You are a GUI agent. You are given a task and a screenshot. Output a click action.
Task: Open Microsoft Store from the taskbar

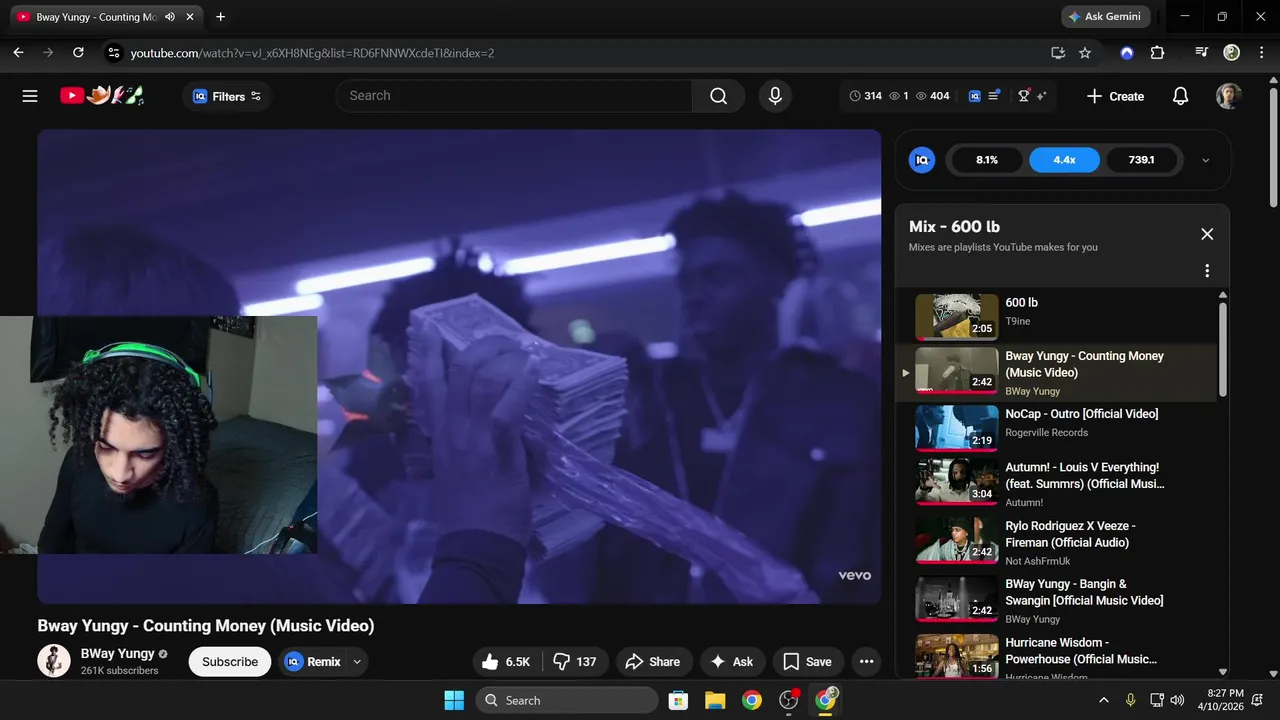point(678,700)
